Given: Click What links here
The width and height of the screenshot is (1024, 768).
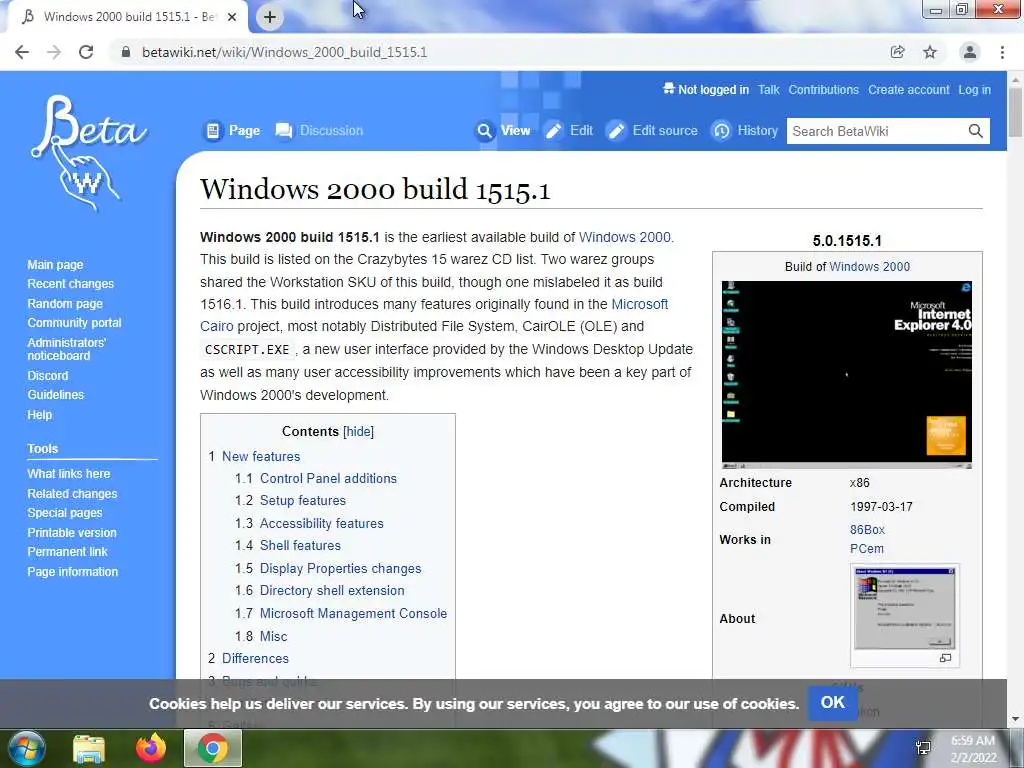Looking at the screenshot, I should point(69,474).
